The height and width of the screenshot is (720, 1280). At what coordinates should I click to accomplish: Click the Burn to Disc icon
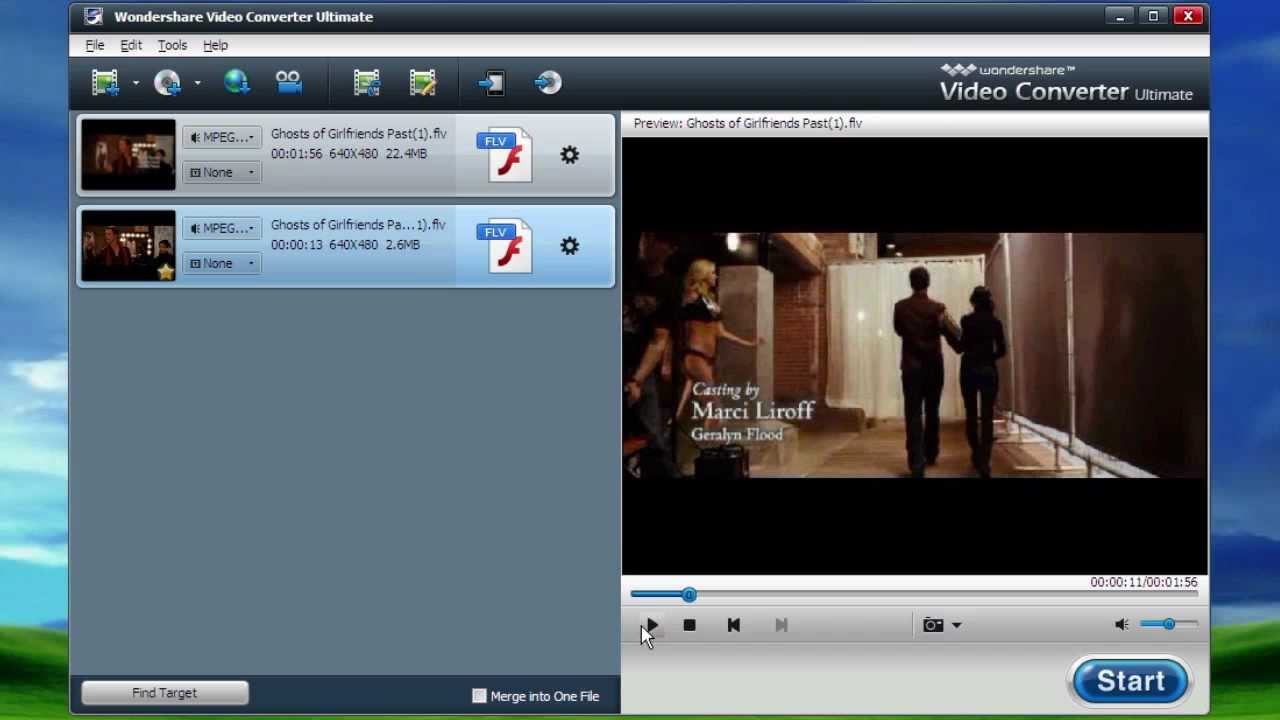click(548, 82)
